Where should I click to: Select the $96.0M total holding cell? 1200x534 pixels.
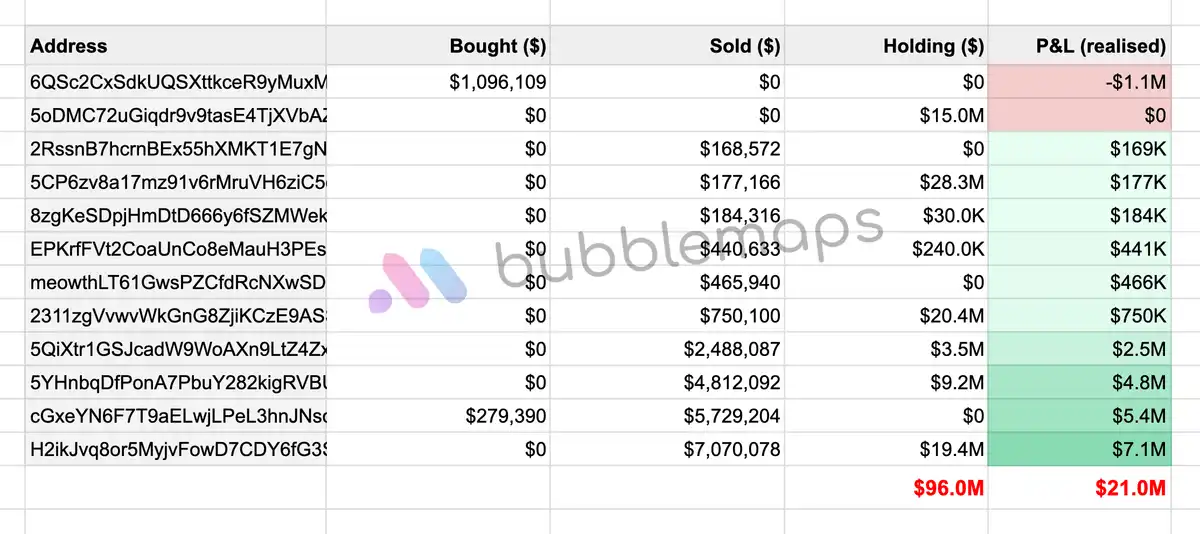[887, 488]
